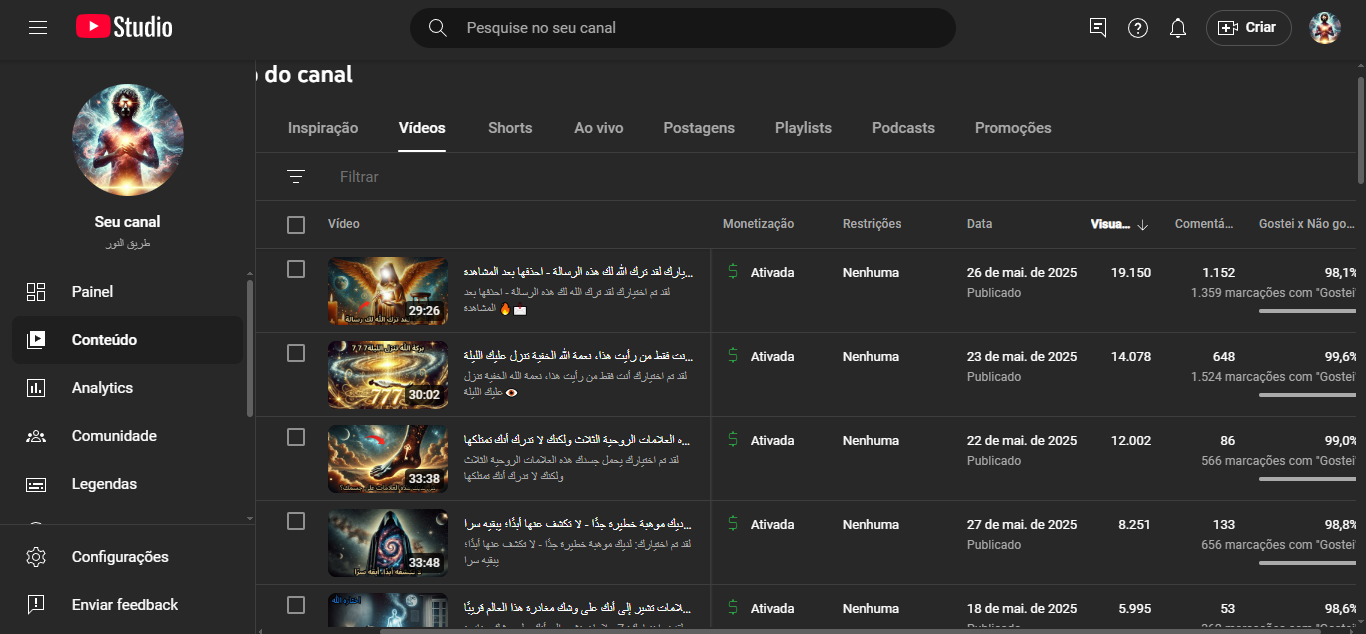
Task: Open the Ao vivo tab
Action: 599,128
